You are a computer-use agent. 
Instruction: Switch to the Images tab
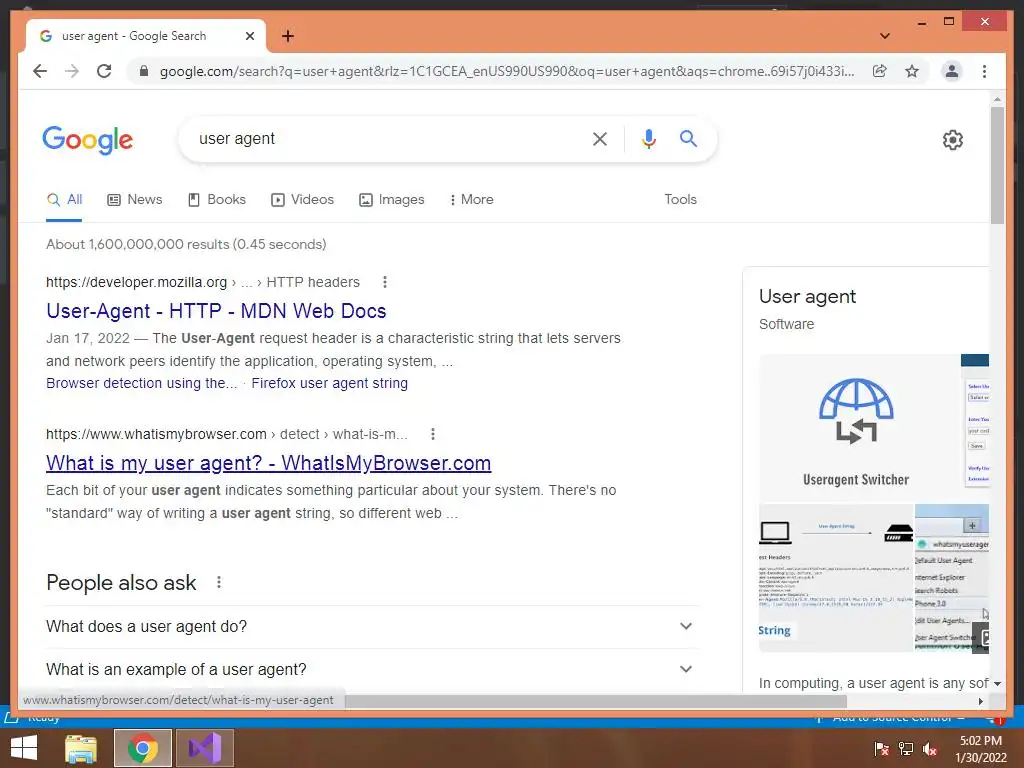[392, 200]
